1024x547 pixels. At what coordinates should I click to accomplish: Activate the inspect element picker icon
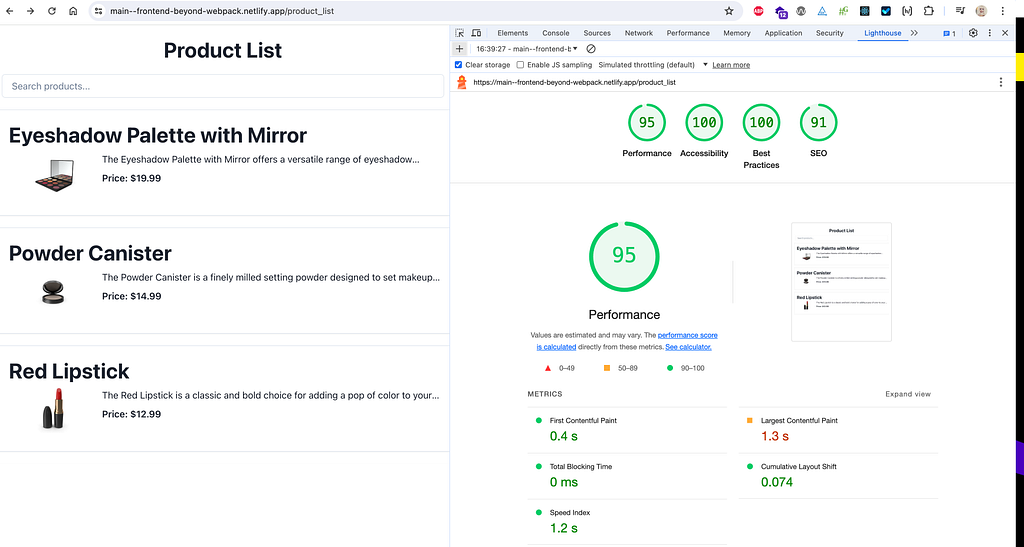pos(460,33)
